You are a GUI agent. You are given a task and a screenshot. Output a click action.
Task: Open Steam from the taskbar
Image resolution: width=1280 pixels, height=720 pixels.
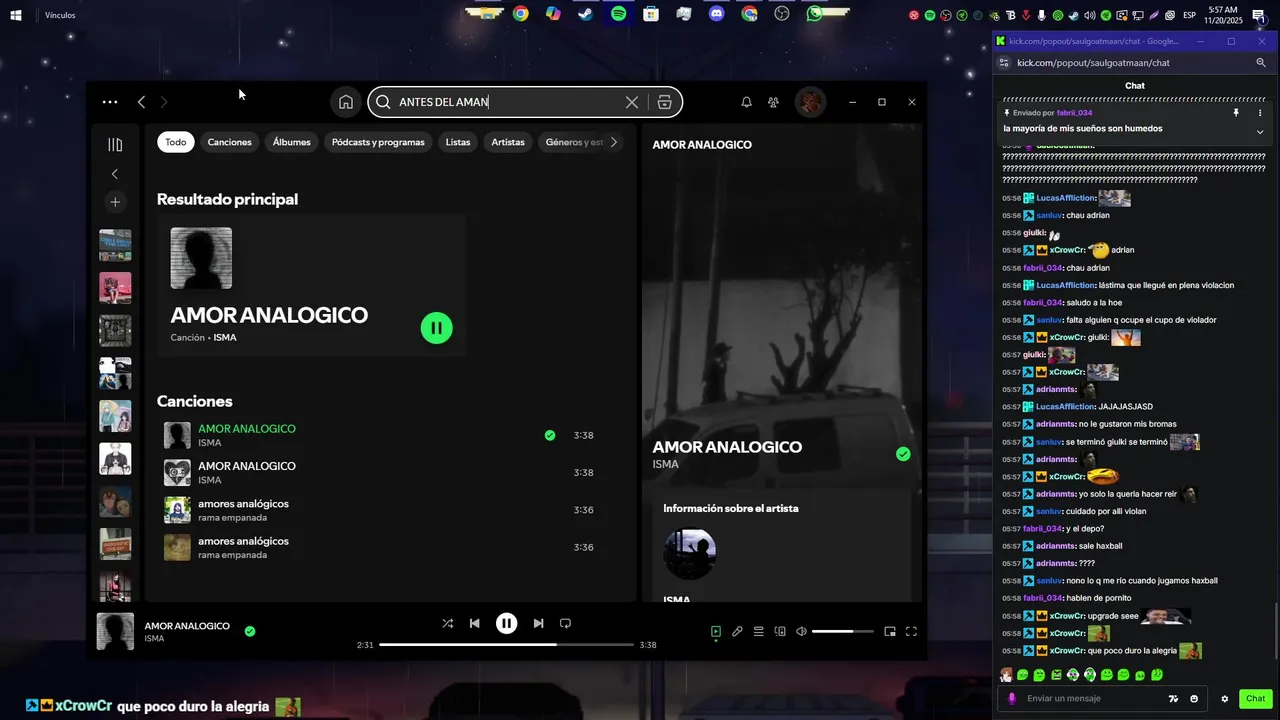point(586,14)
